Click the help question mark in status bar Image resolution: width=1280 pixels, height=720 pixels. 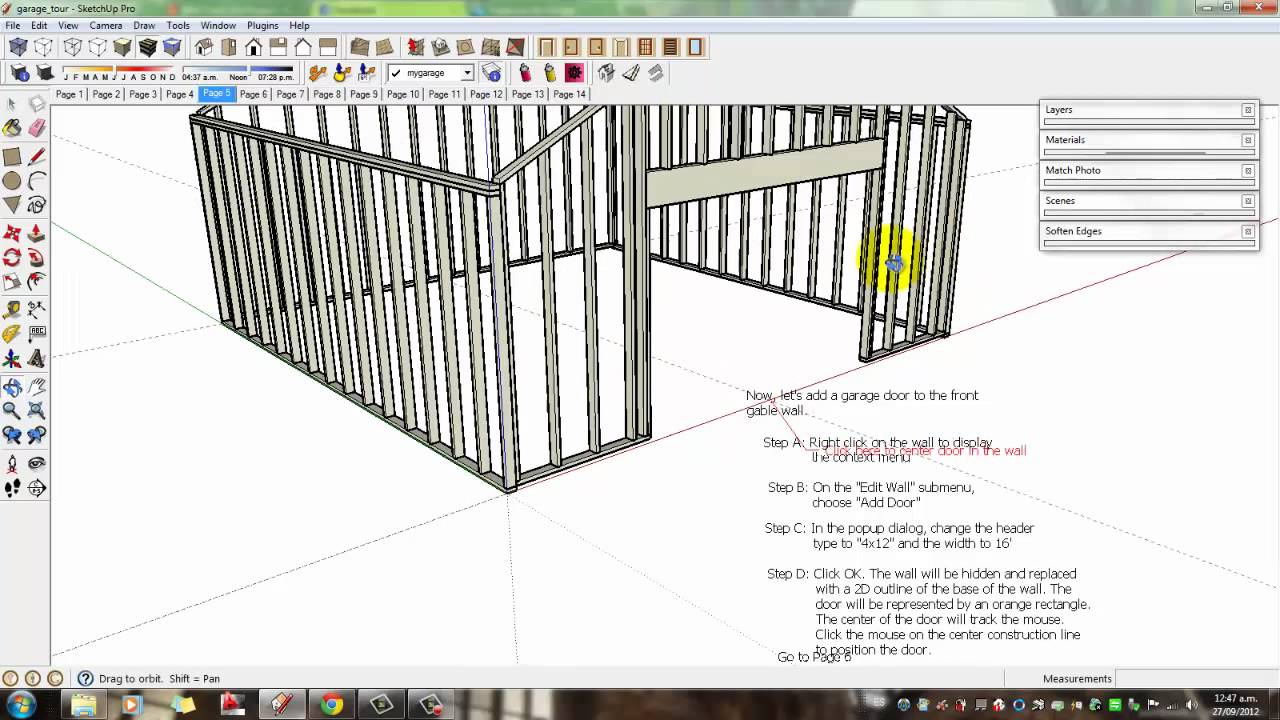click(85, 678)
